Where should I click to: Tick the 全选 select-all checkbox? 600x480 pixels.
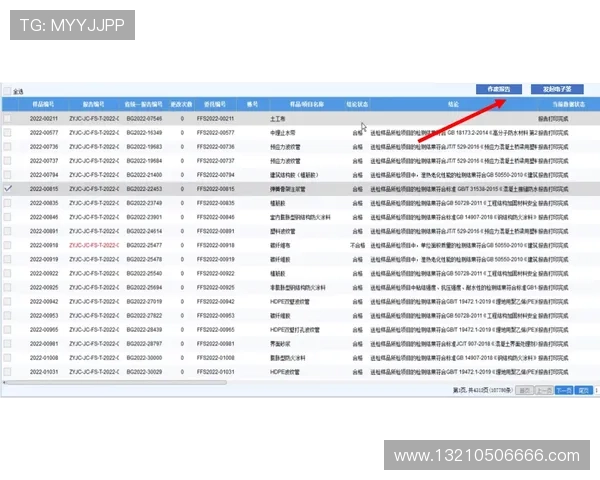click(7, 91)
